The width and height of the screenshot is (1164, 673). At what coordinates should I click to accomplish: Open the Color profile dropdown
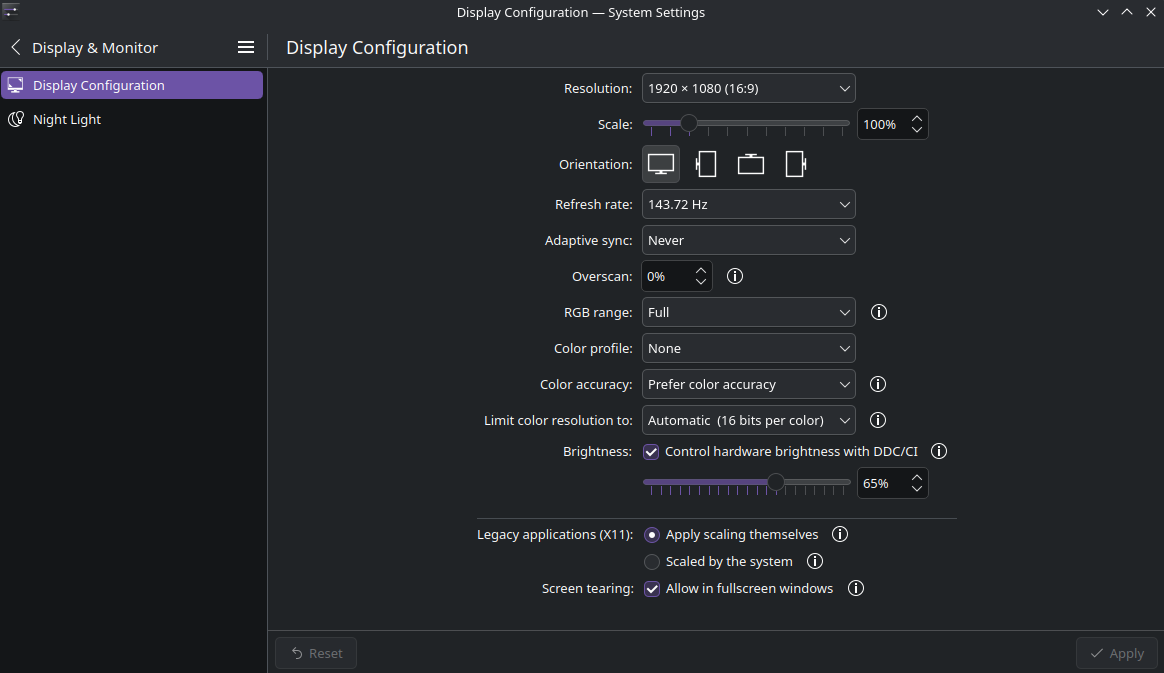click(748, 348)
